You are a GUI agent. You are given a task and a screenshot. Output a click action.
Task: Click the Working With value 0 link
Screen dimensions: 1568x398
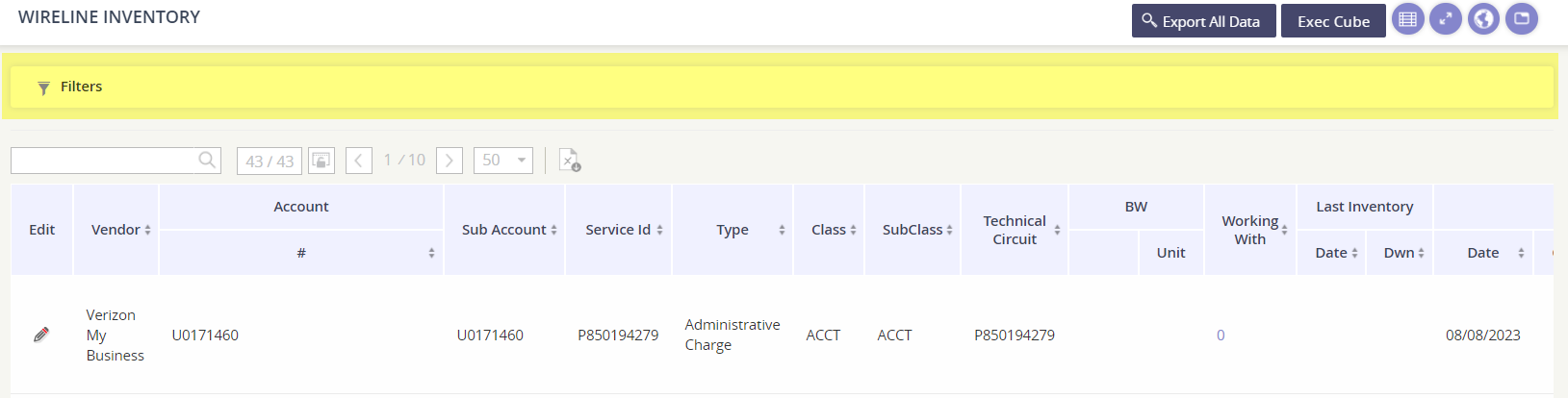click(1221, 336)
